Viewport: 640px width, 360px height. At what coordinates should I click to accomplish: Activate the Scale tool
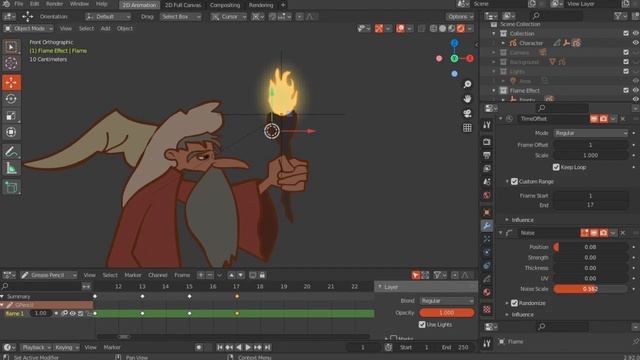11,116
